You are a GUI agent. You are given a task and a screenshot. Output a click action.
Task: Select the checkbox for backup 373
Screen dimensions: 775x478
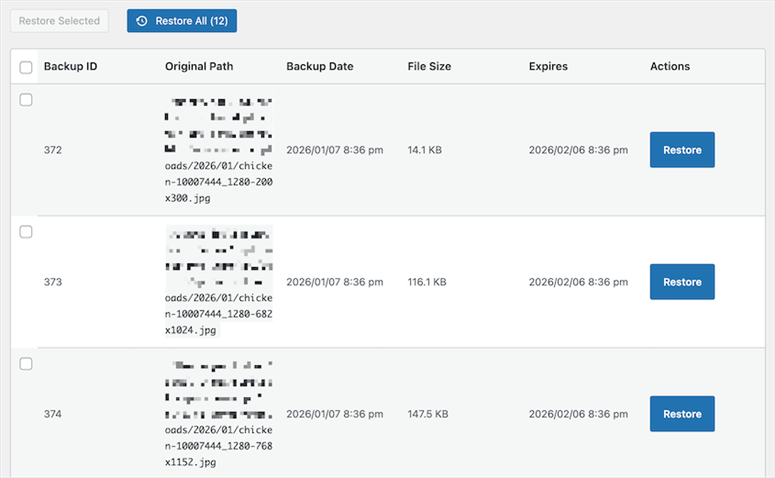click(26, 232)
